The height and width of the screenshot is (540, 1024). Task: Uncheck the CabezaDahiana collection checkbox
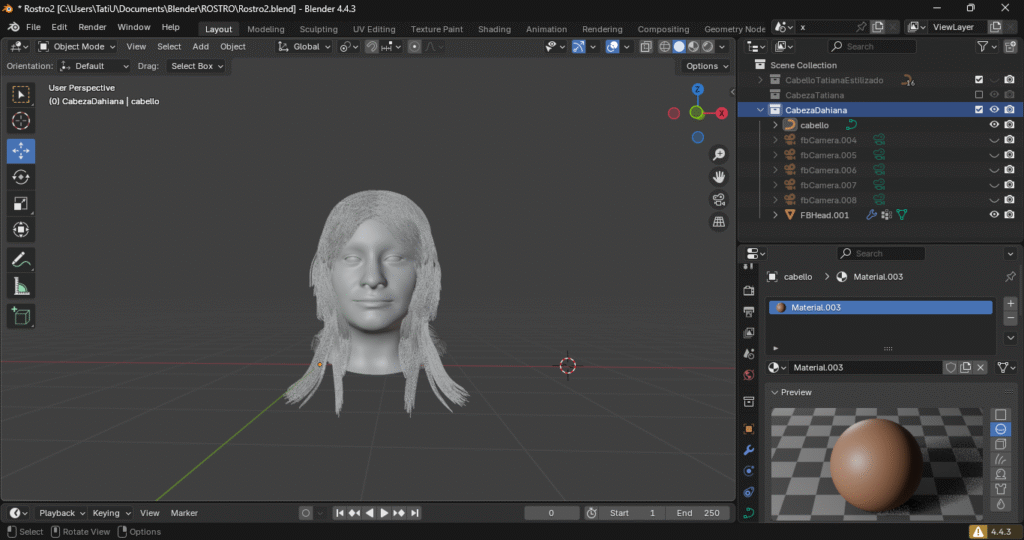(979, 110)
